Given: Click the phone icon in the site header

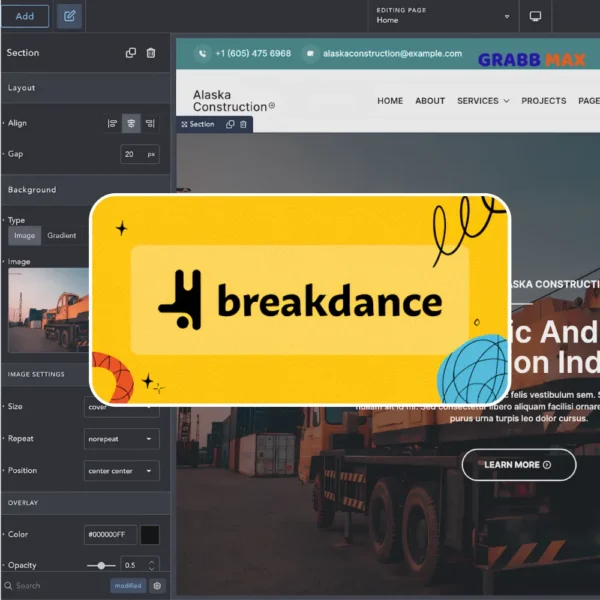Looking at the screenshot, I should [203, 53].
